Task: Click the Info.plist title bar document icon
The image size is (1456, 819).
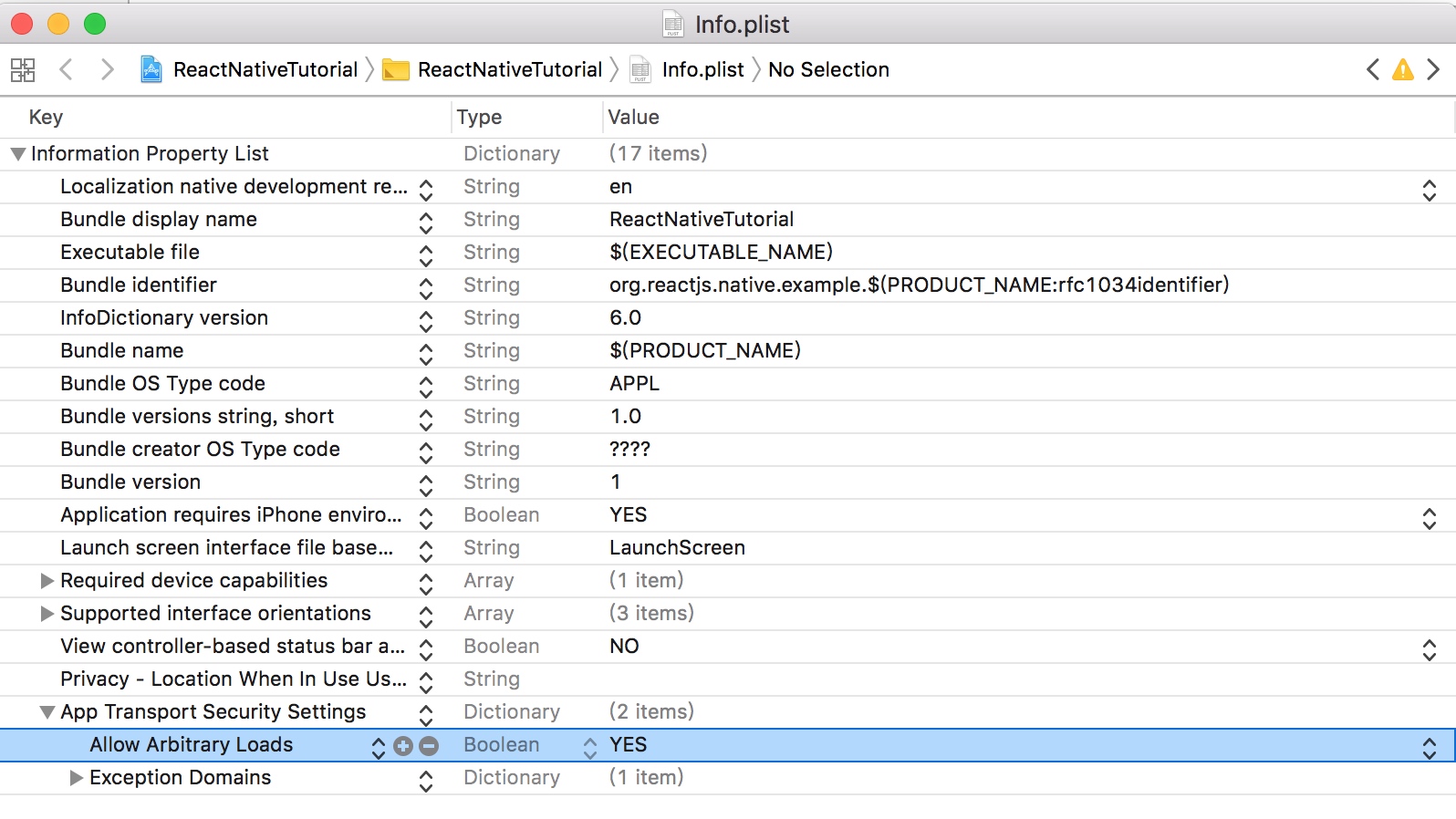Action: [673, 24]
